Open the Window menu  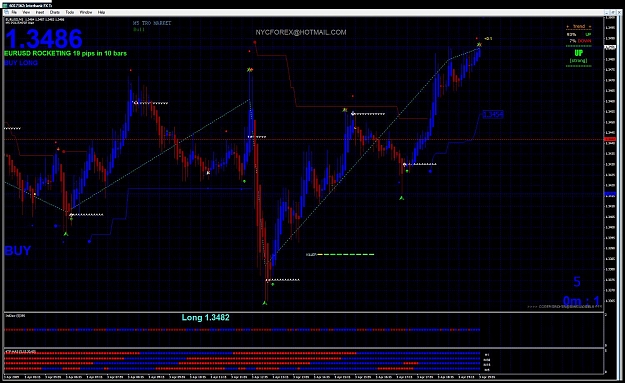coord(86,12)
